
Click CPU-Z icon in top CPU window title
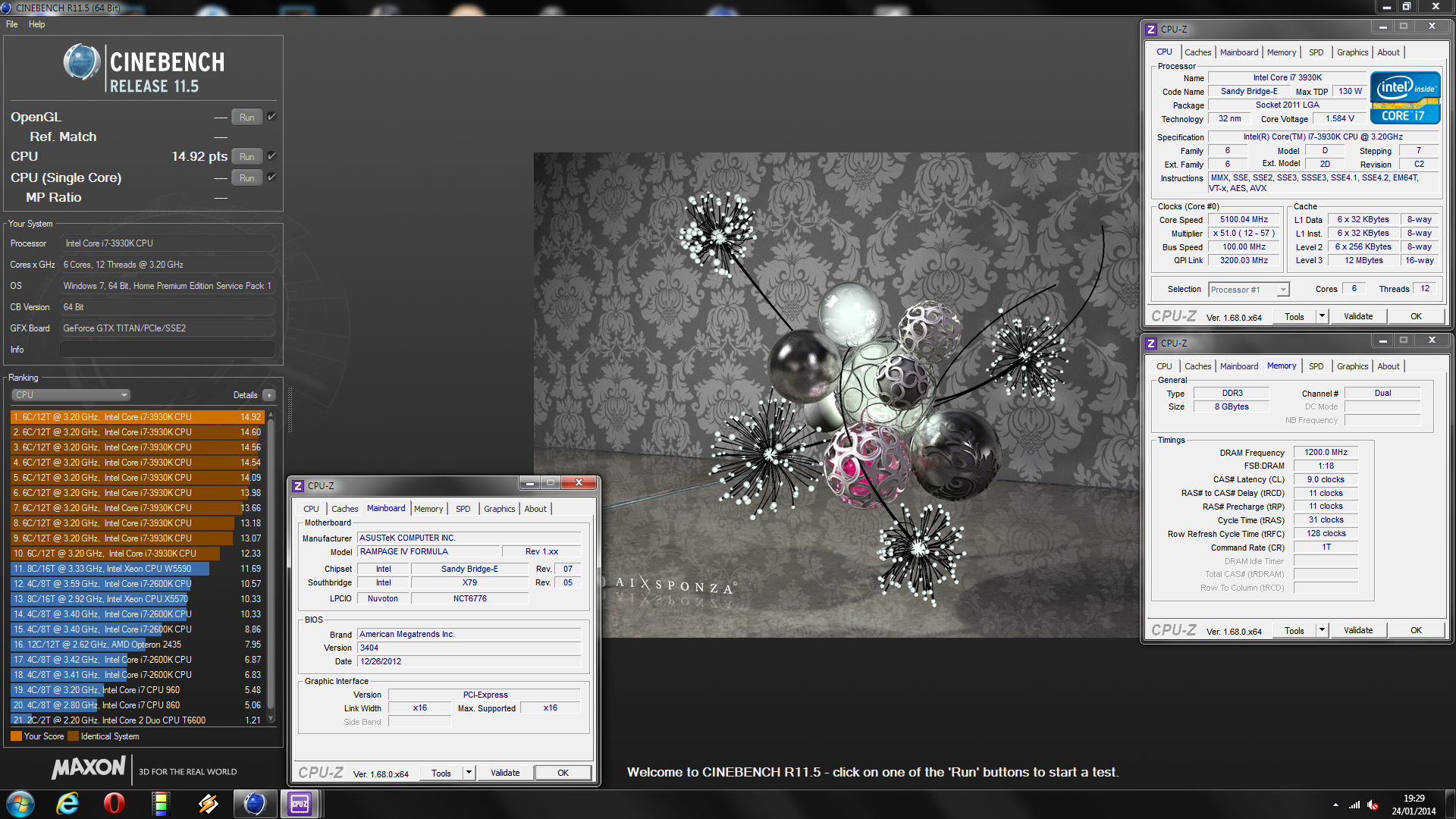1151,30
